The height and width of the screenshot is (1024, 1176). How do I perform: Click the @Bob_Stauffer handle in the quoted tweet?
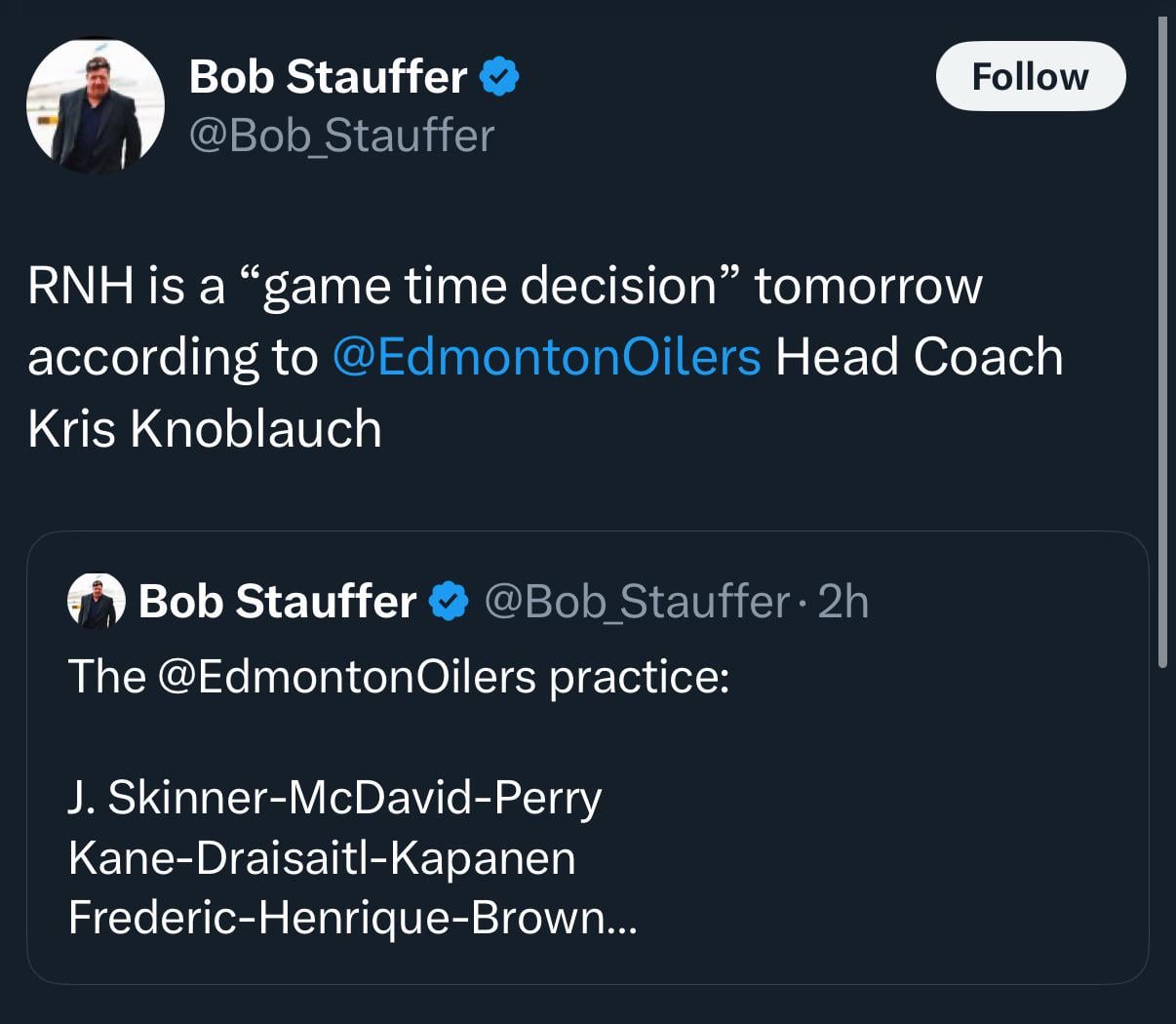(636, 602)
